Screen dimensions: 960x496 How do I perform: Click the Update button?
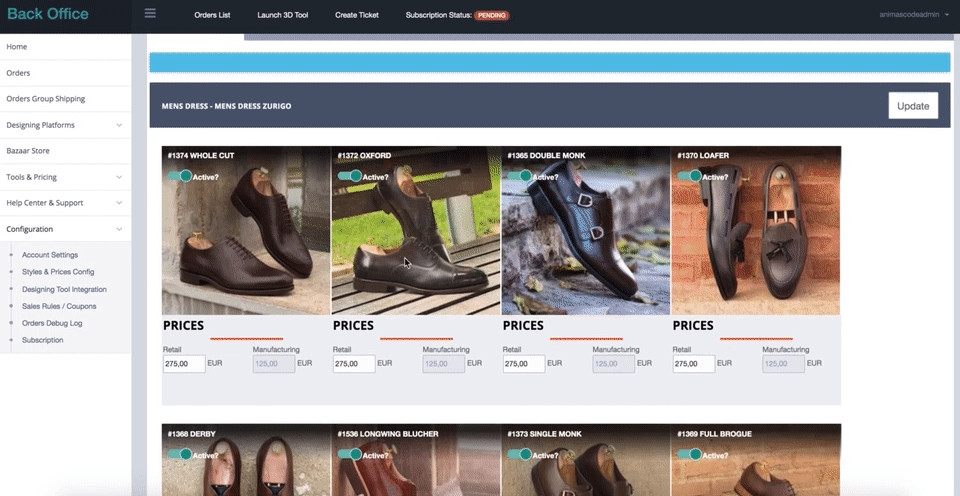pos(912,106)
